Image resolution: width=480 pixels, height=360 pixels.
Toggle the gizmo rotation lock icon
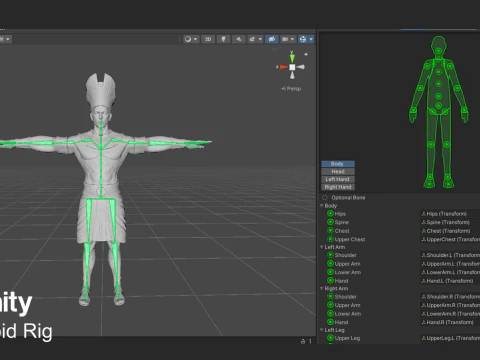[x=306, y=54]
